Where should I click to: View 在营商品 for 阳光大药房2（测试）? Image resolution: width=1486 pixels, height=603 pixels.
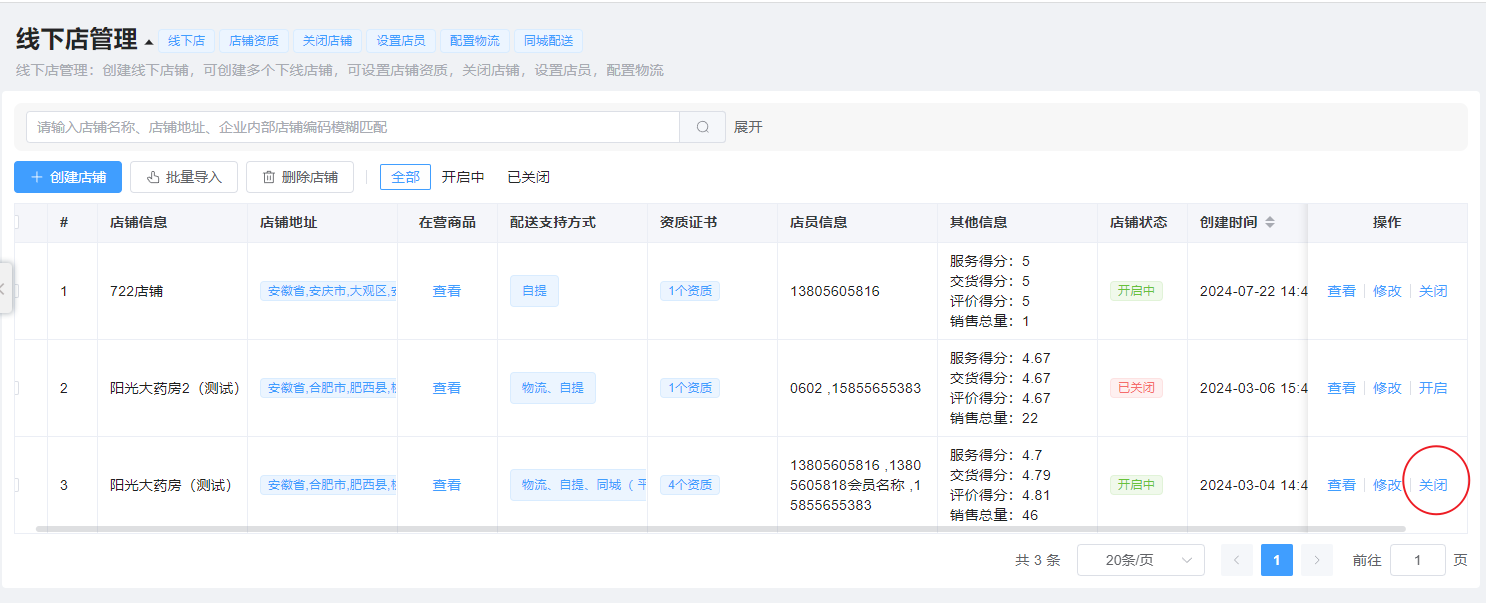pos(447,388)
